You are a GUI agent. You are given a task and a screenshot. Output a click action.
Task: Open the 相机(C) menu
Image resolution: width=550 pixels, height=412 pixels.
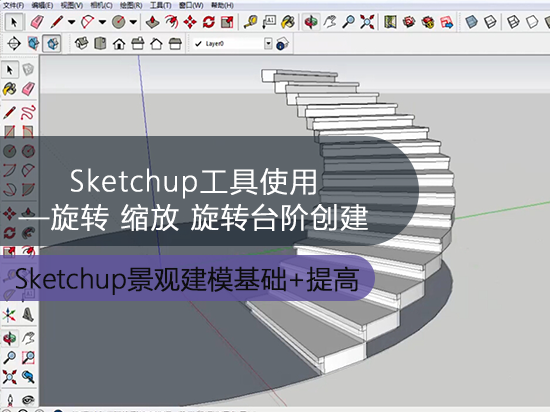tap(101, 5)
